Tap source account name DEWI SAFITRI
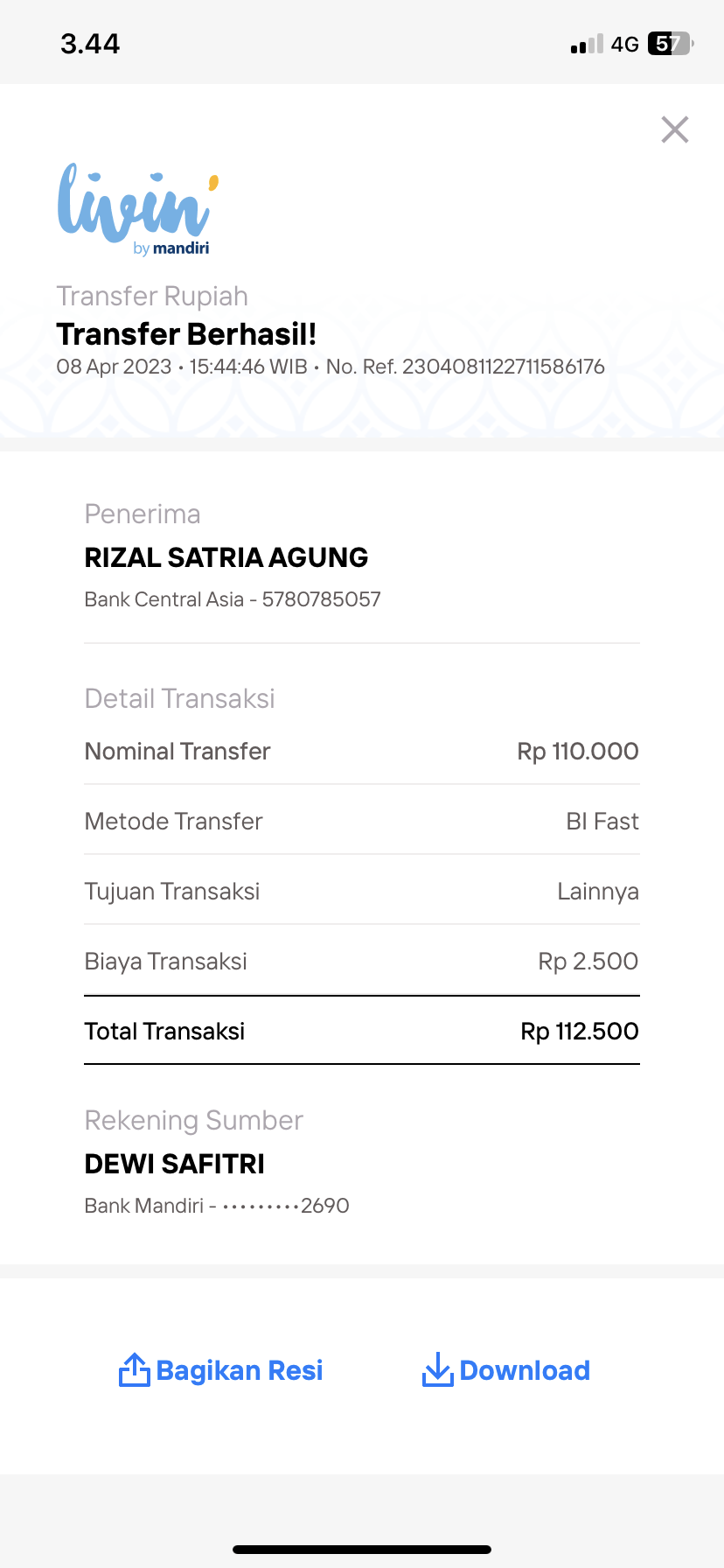The image size is (724, 1568). click(x=175, y=1164)
